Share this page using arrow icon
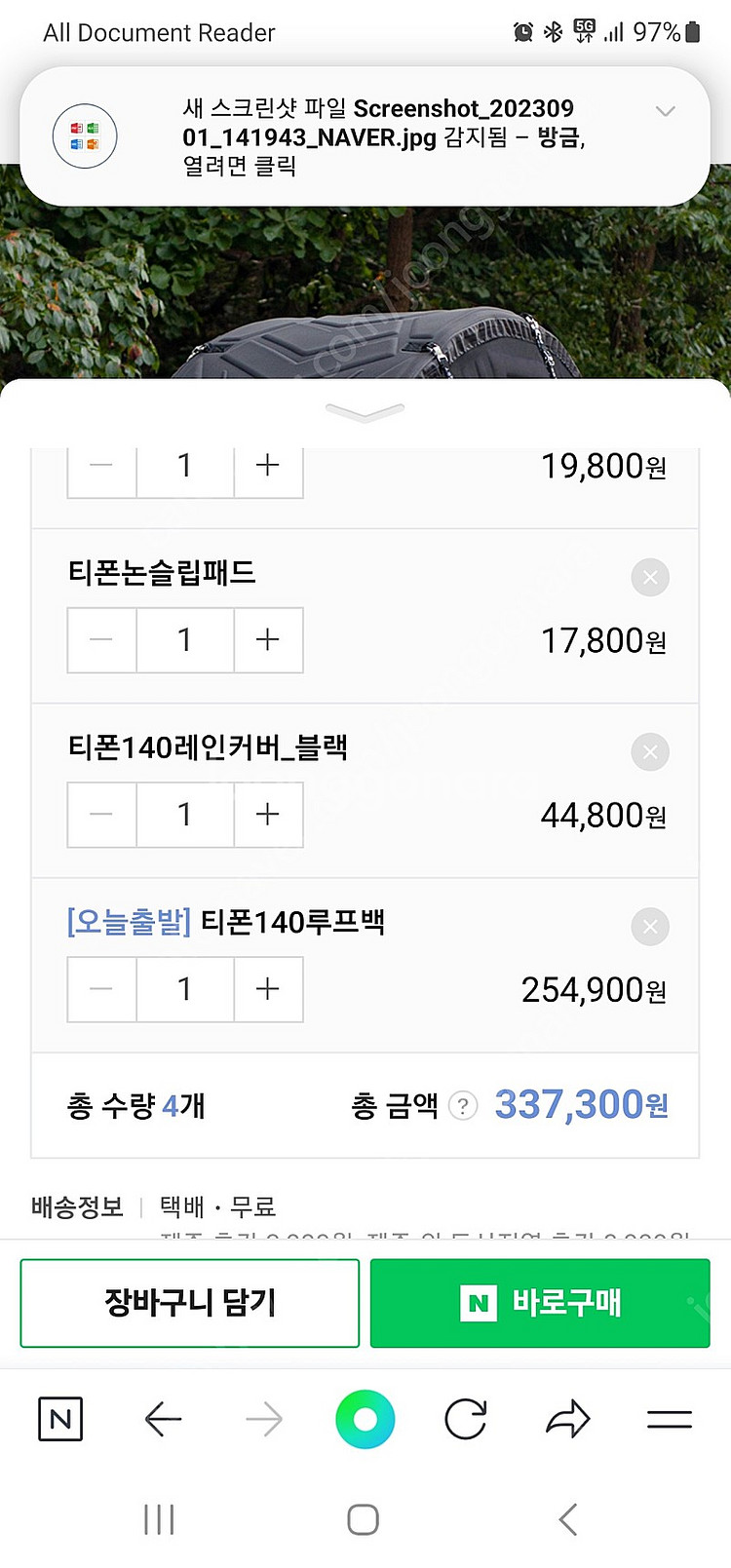The width and height of the screenshot is (731, 1568). [568, 1419]
